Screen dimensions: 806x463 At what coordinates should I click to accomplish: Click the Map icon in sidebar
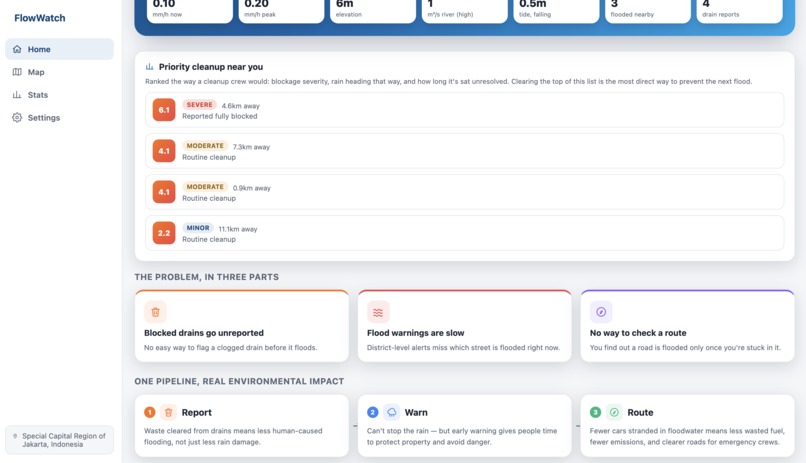17,72
